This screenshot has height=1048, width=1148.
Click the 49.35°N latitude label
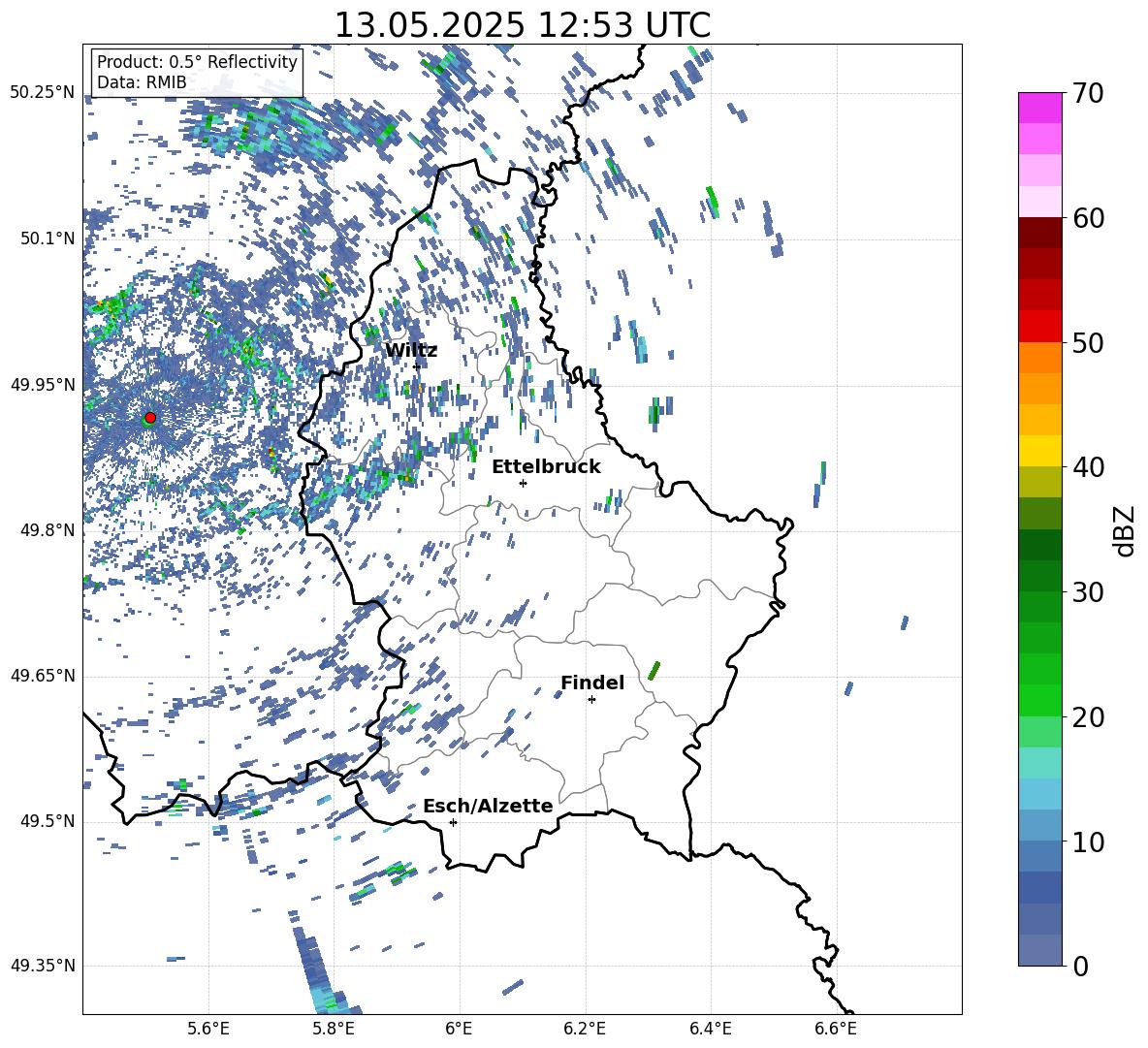point(43,966)
